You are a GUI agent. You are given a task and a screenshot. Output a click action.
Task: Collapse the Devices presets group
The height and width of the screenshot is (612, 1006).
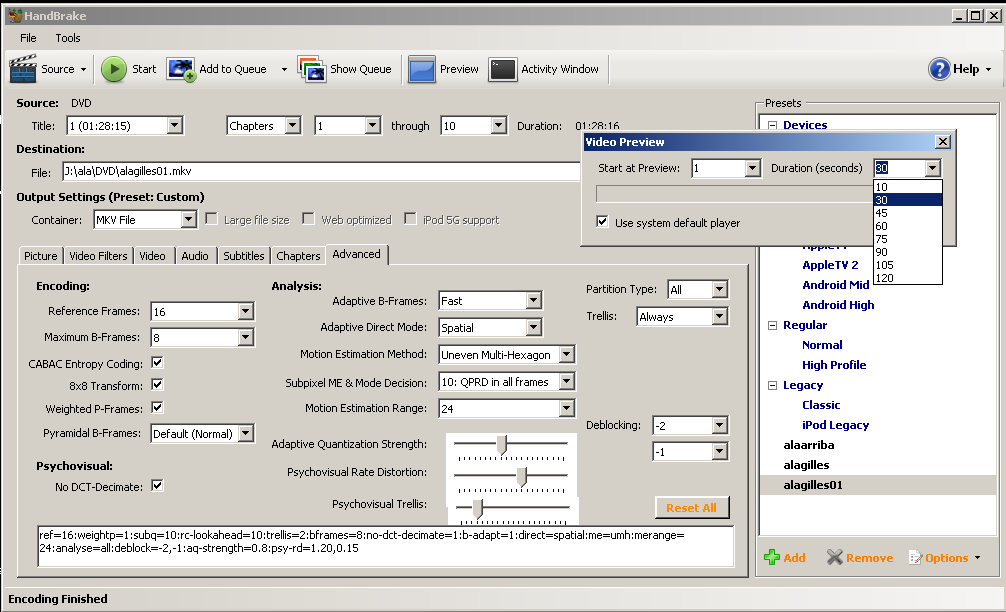pos(772,125)
